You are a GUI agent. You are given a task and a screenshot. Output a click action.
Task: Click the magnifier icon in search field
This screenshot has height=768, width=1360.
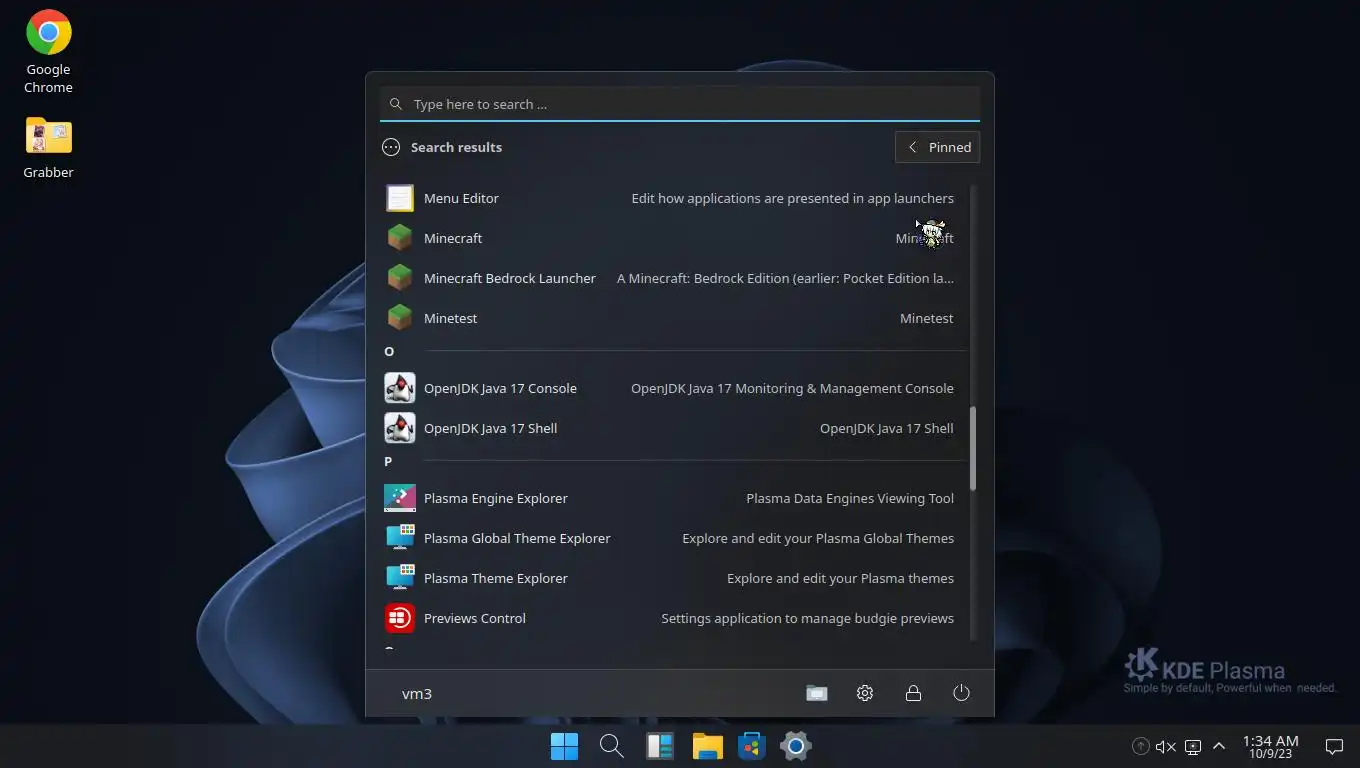point(396,104)
